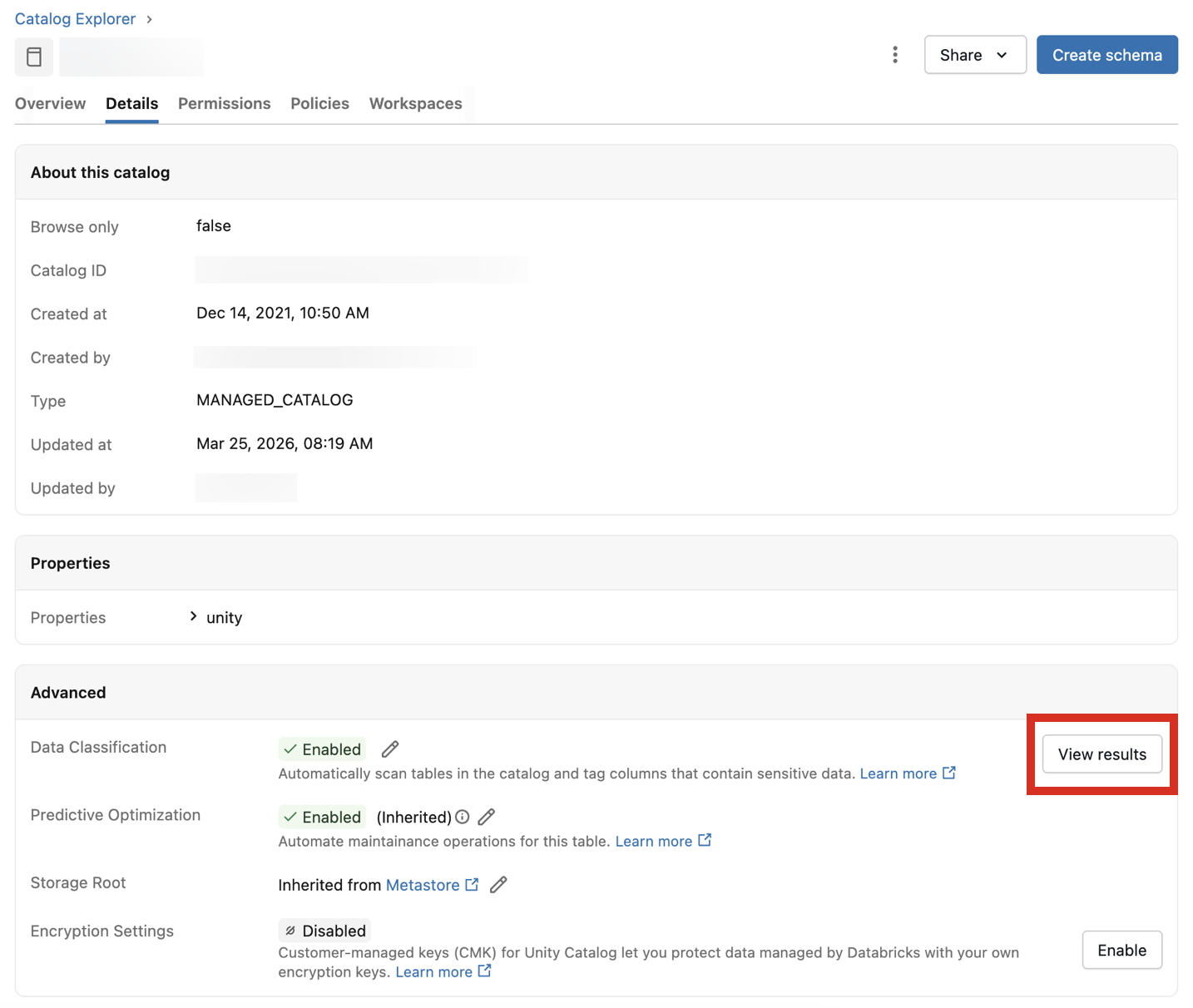Click the green Enabled badge for Data Classification

(x=321, y=749)
